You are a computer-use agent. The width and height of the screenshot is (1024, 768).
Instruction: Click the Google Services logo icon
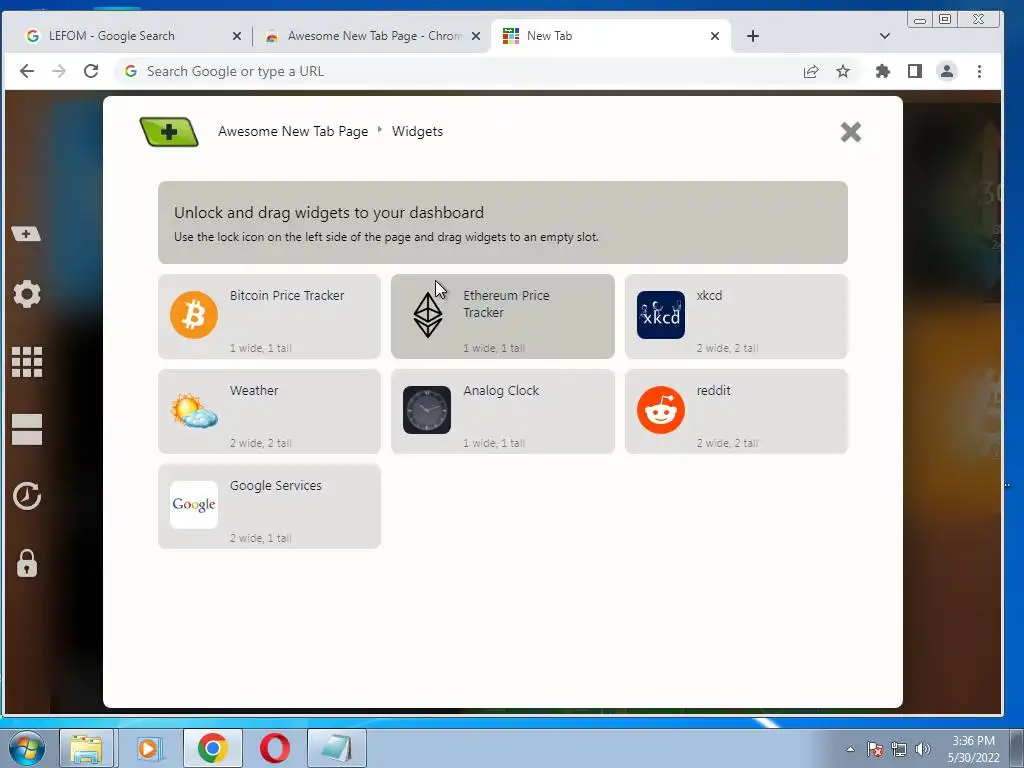tap(194, 505)
